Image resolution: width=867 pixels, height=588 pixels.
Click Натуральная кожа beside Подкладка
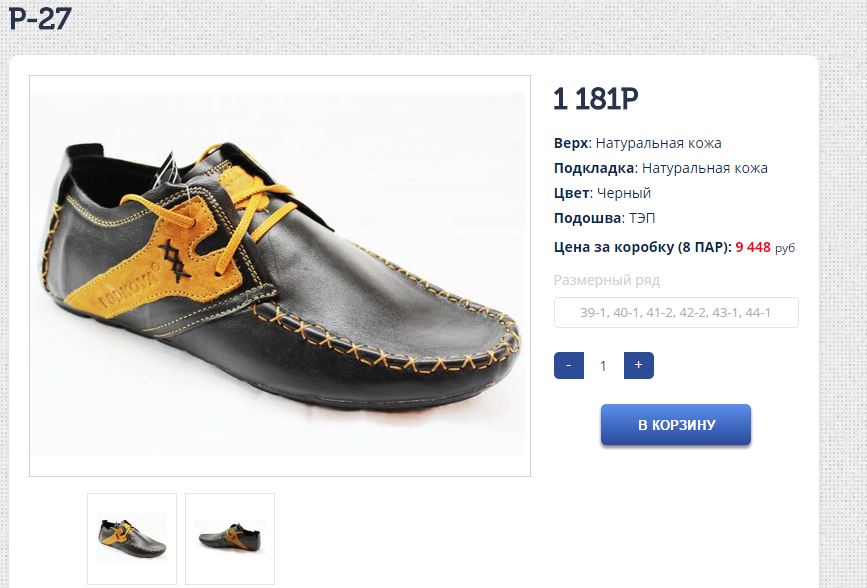point(704,168)
